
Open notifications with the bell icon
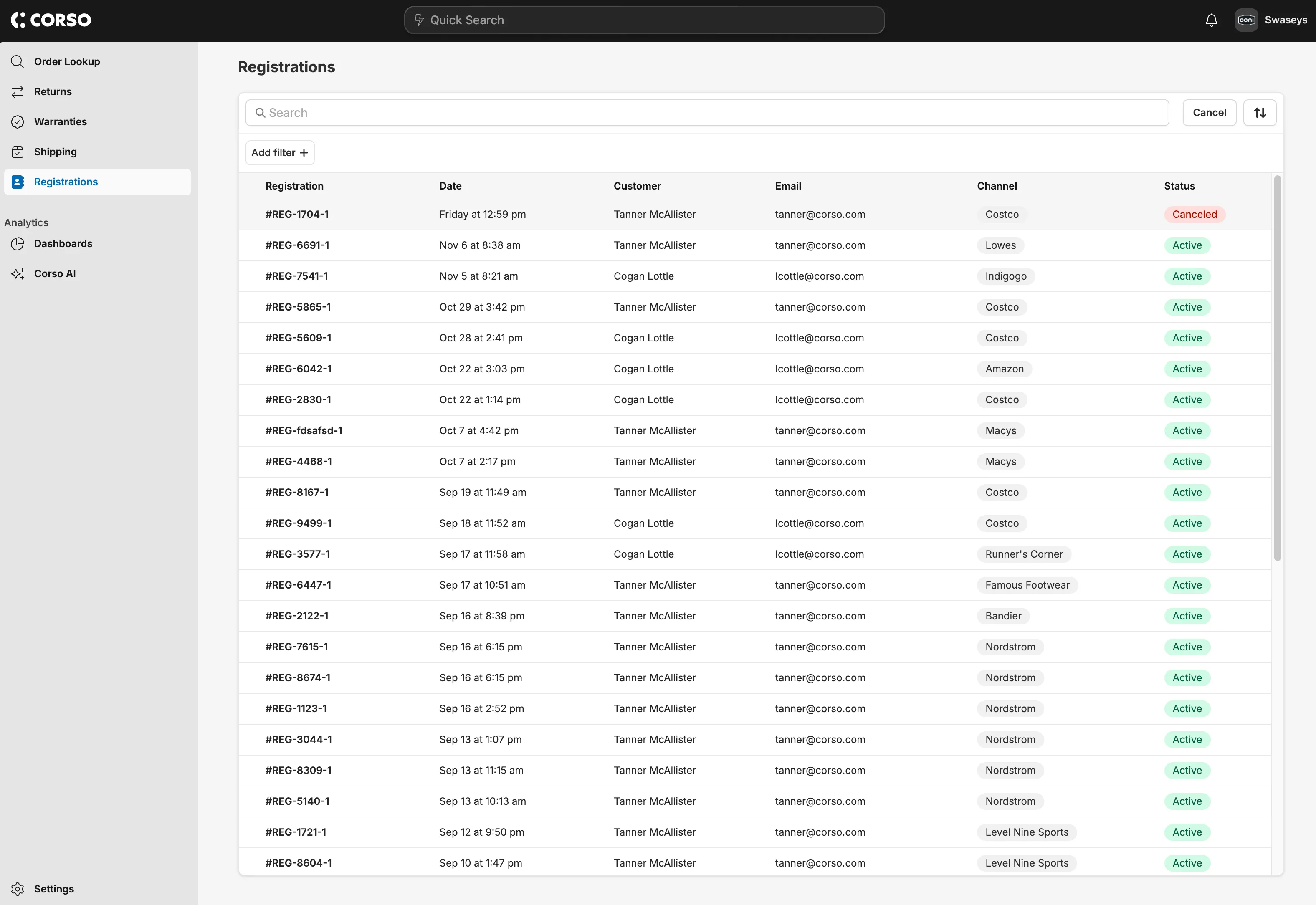point(1211,19)
